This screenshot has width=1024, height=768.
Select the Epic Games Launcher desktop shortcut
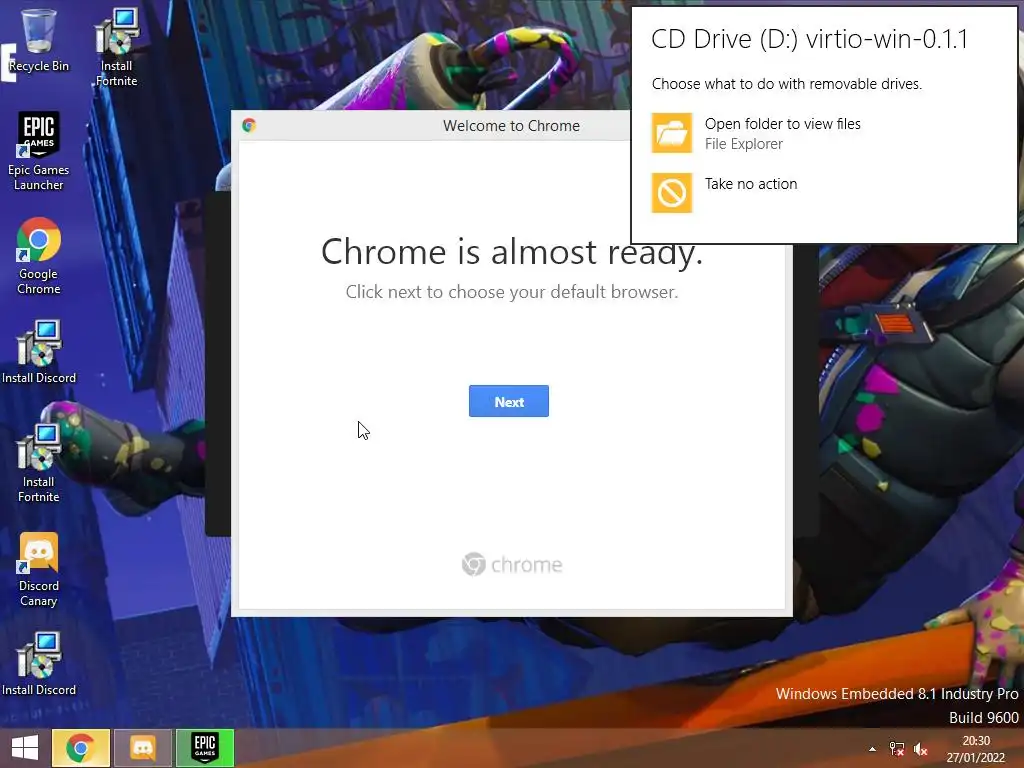(39, 151)
